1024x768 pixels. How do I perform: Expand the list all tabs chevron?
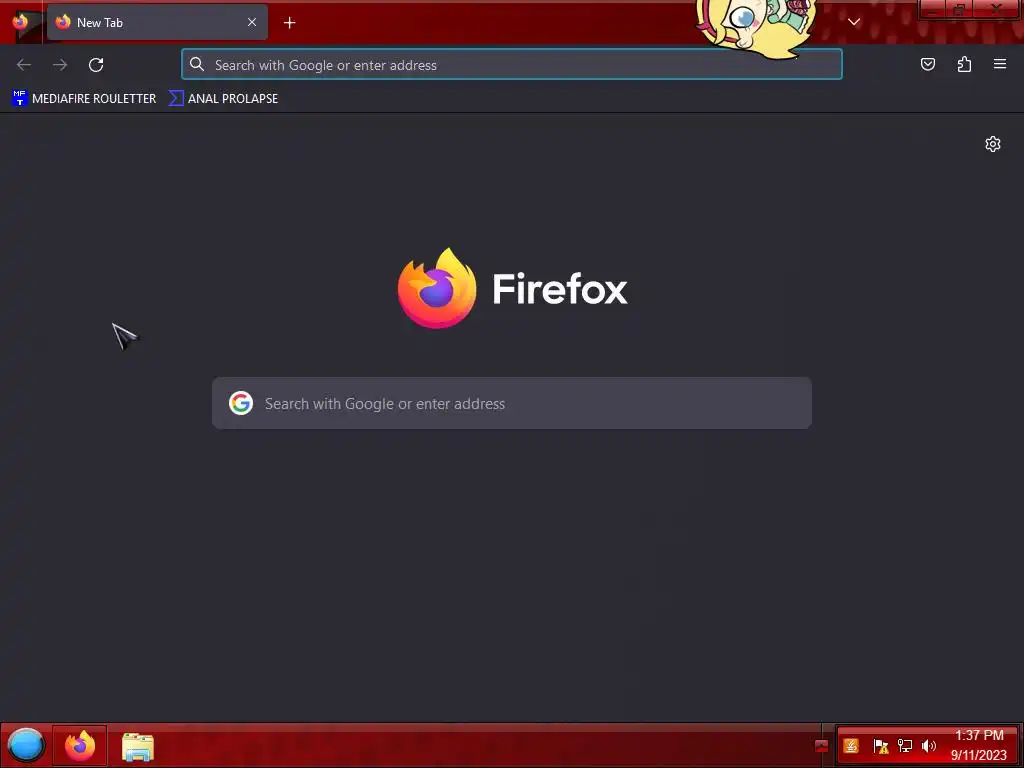coord(854,22)
